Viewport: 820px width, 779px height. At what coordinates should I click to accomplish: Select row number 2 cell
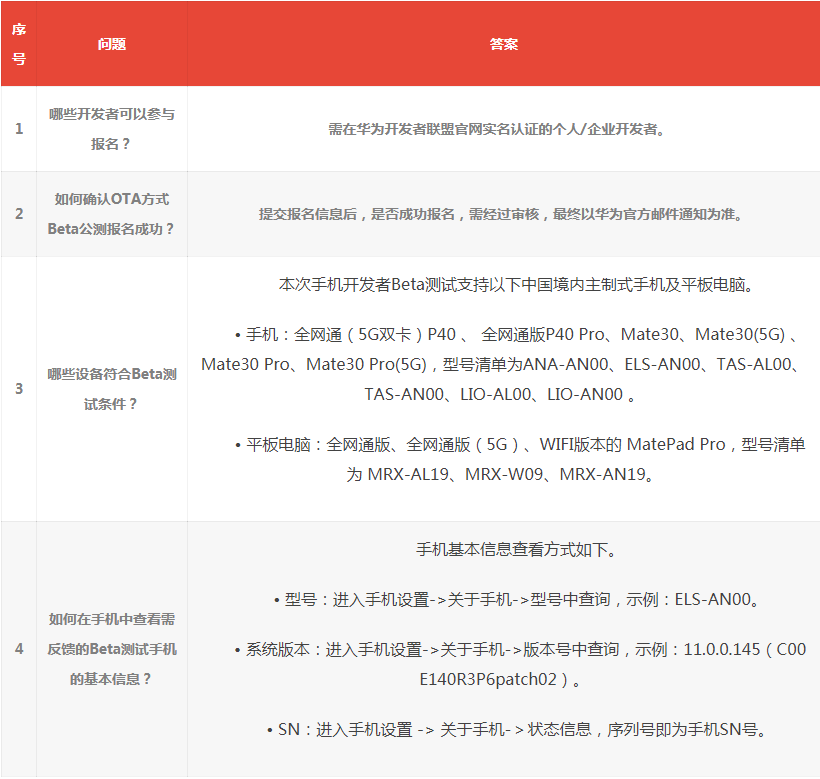click(19, 214)
